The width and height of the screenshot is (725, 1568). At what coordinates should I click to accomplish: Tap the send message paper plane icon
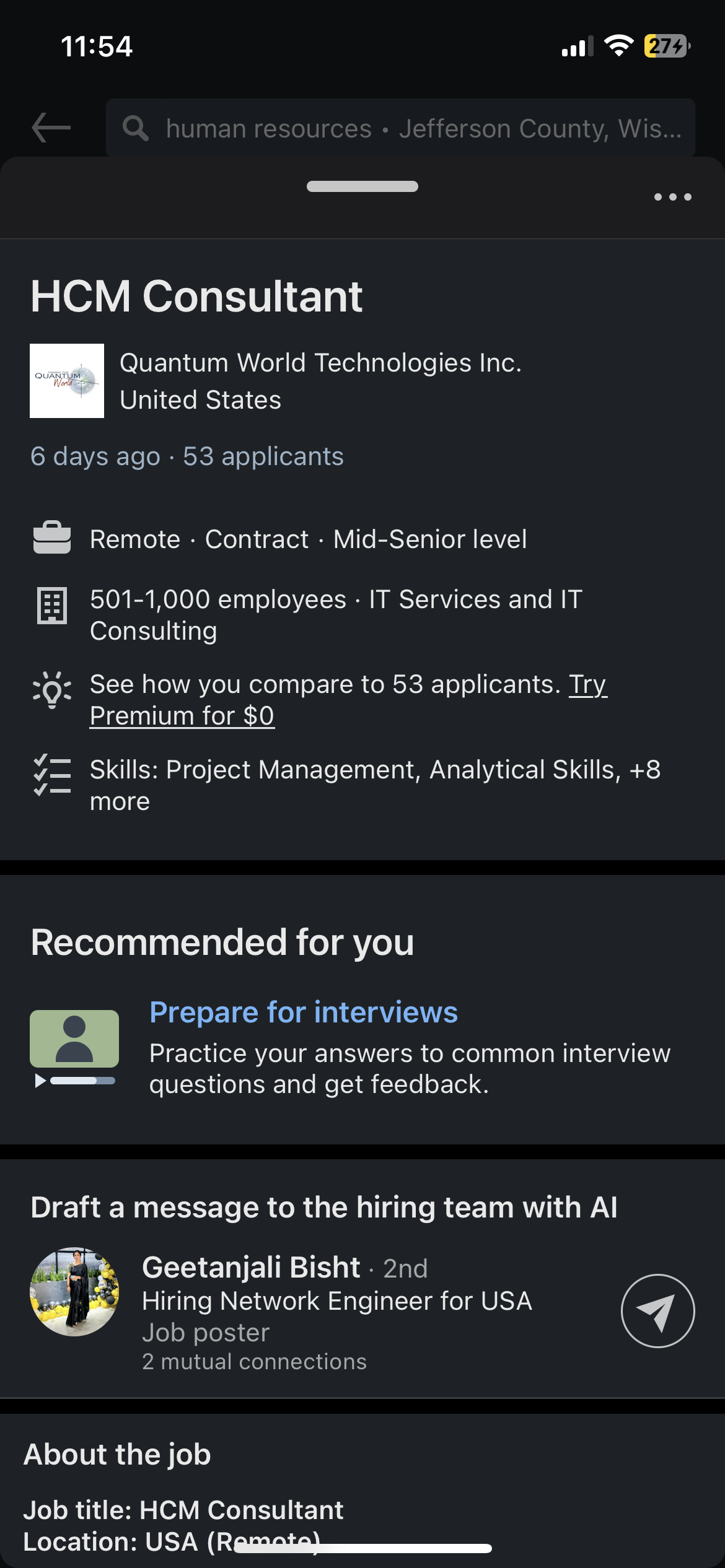657,1310
